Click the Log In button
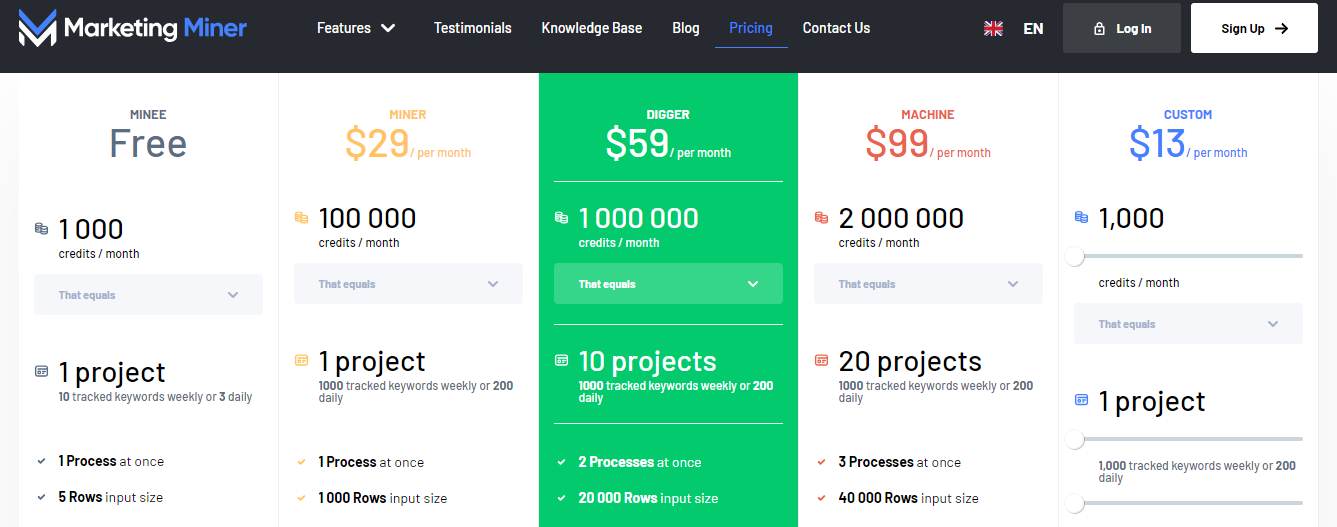This screenshot has height=527, width=1337. 1122,28
